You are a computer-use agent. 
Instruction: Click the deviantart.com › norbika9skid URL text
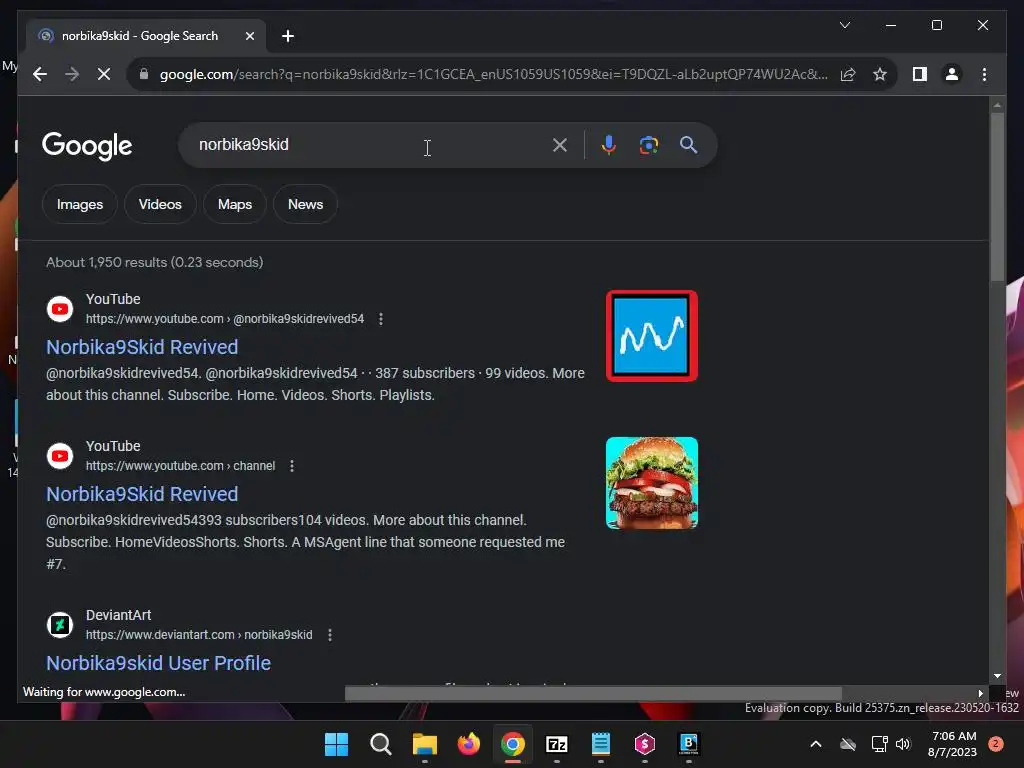tap(199, 635)
